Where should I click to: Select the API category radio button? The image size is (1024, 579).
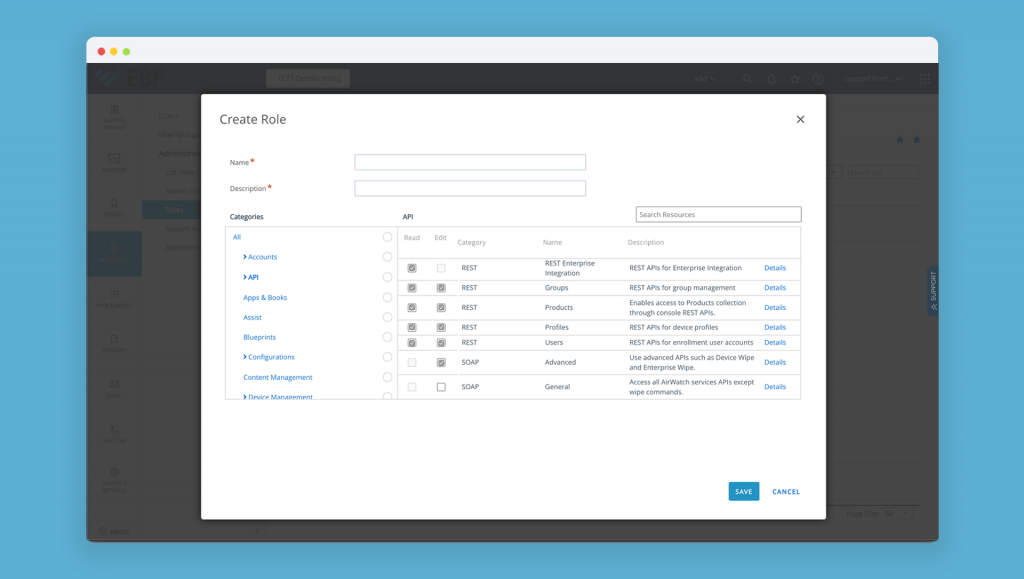(x=387, y=277)
